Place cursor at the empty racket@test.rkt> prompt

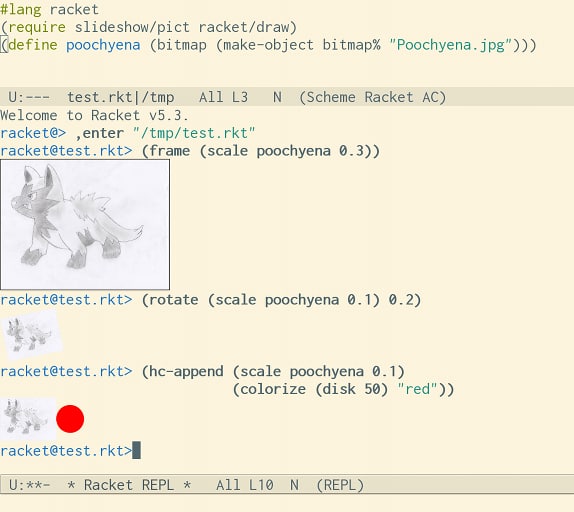click(136, 450)
